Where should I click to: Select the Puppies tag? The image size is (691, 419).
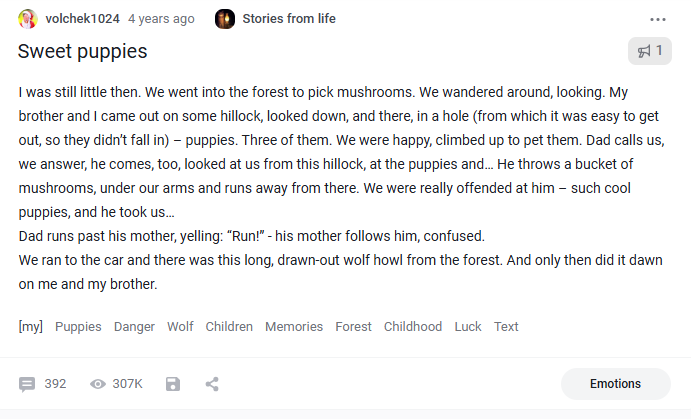click(78, 326)
